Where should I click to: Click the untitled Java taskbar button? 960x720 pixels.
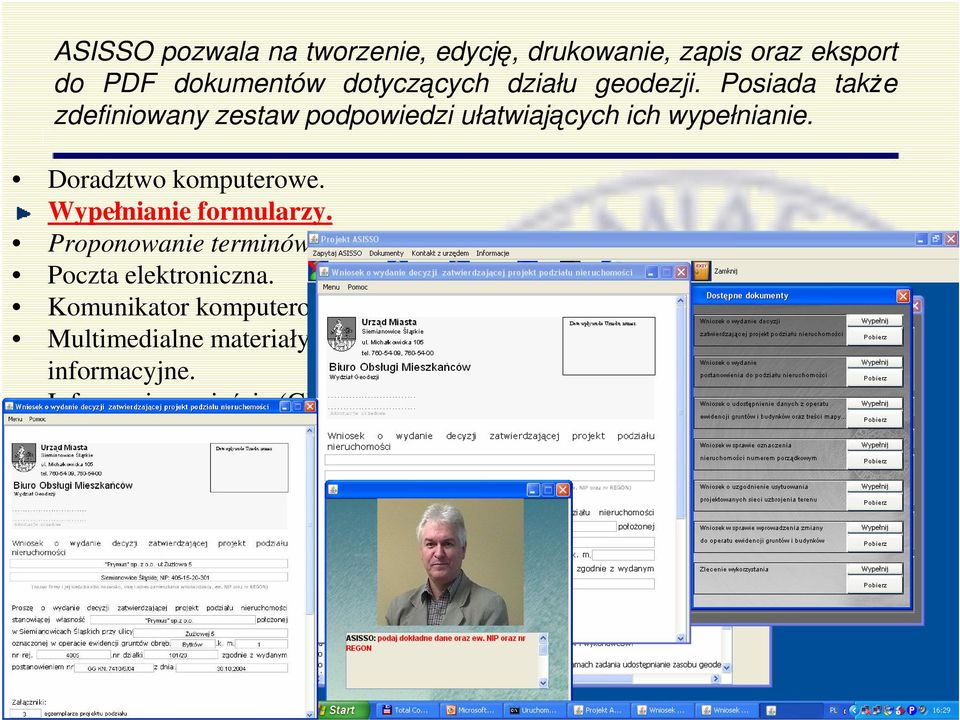coord(789,710)
